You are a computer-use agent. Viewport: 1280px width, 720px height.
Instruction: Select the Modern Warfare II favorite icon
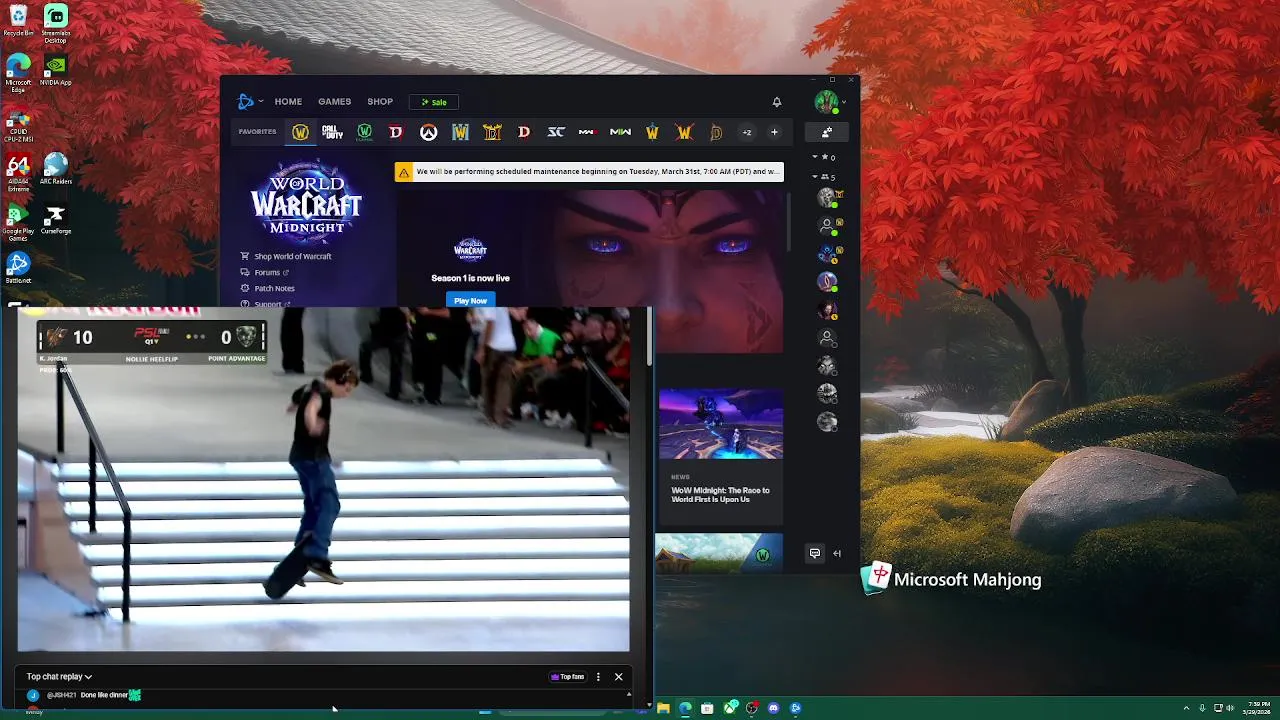click(x=620, y=132)
